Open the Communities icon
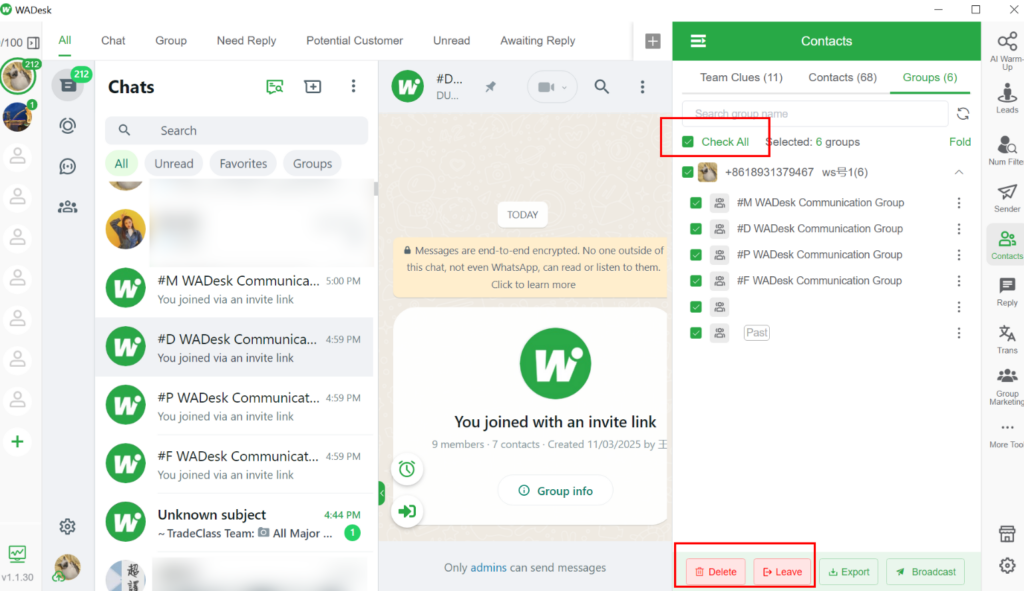Screen dimensions: 1024x591 click(67, 207)
